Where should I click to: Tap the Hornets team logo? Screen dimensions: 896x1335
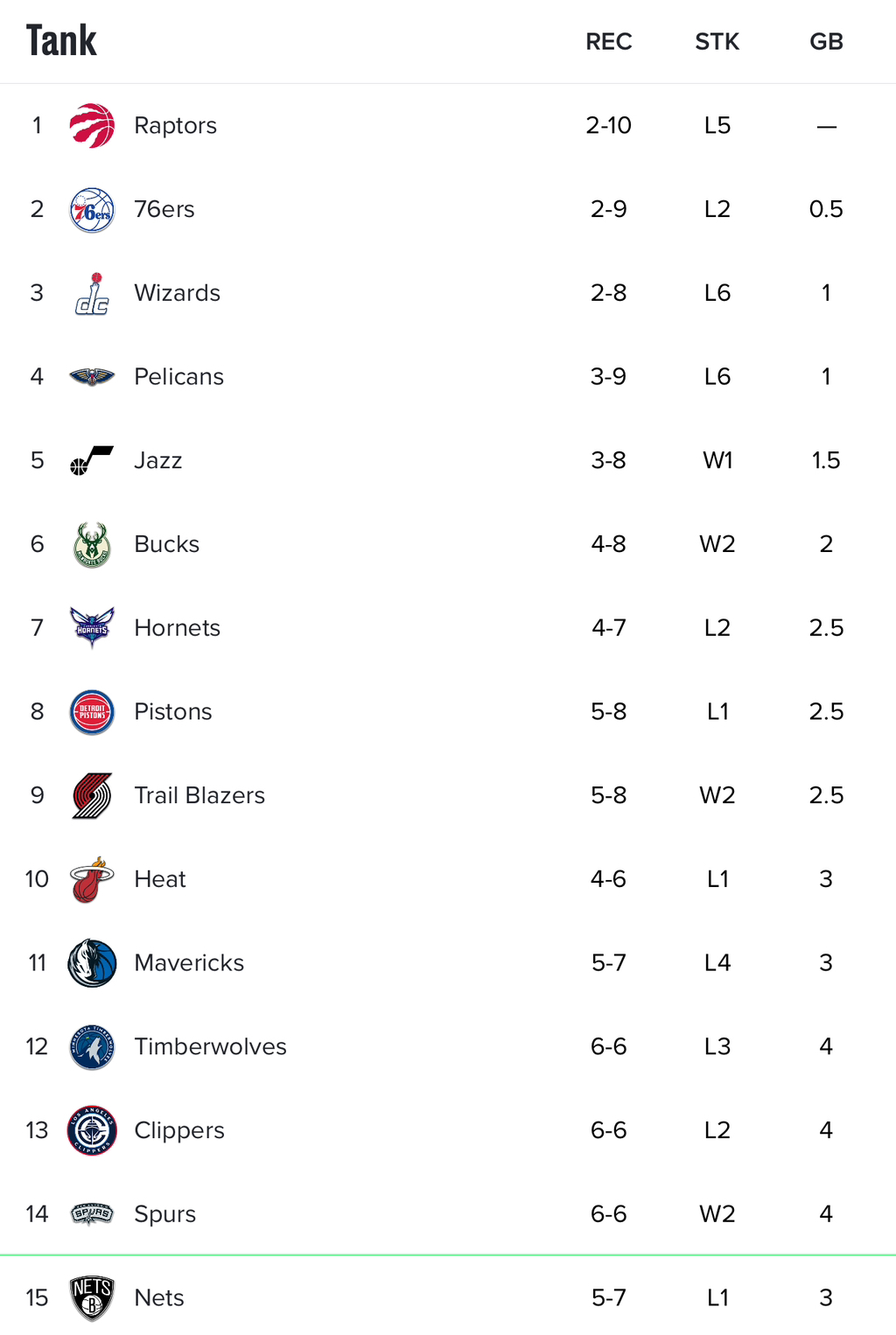tap(92, 627)
